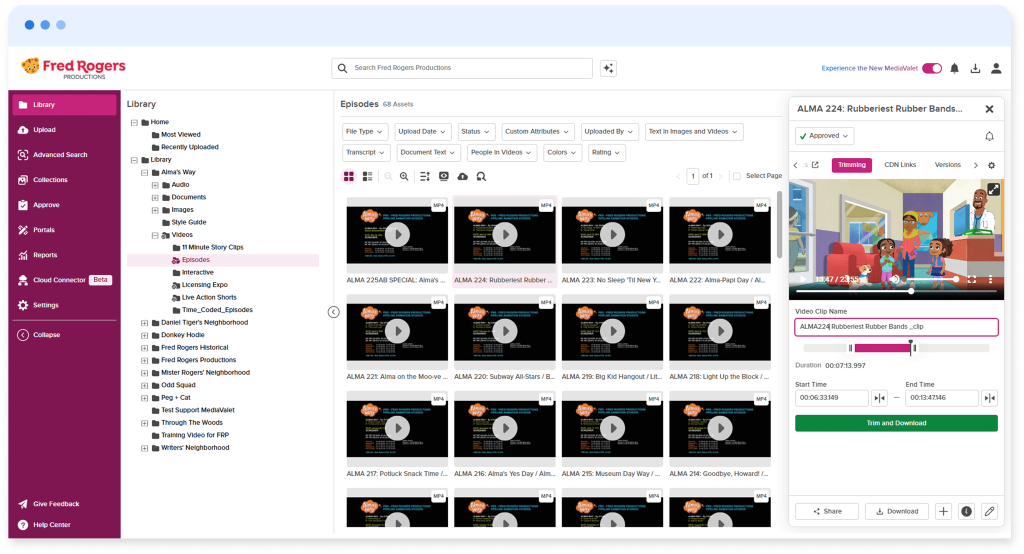This screenshot has width=1024, height=554.
Task: Click the Search Fred Rogers Productions field
Action: (462, 68)
